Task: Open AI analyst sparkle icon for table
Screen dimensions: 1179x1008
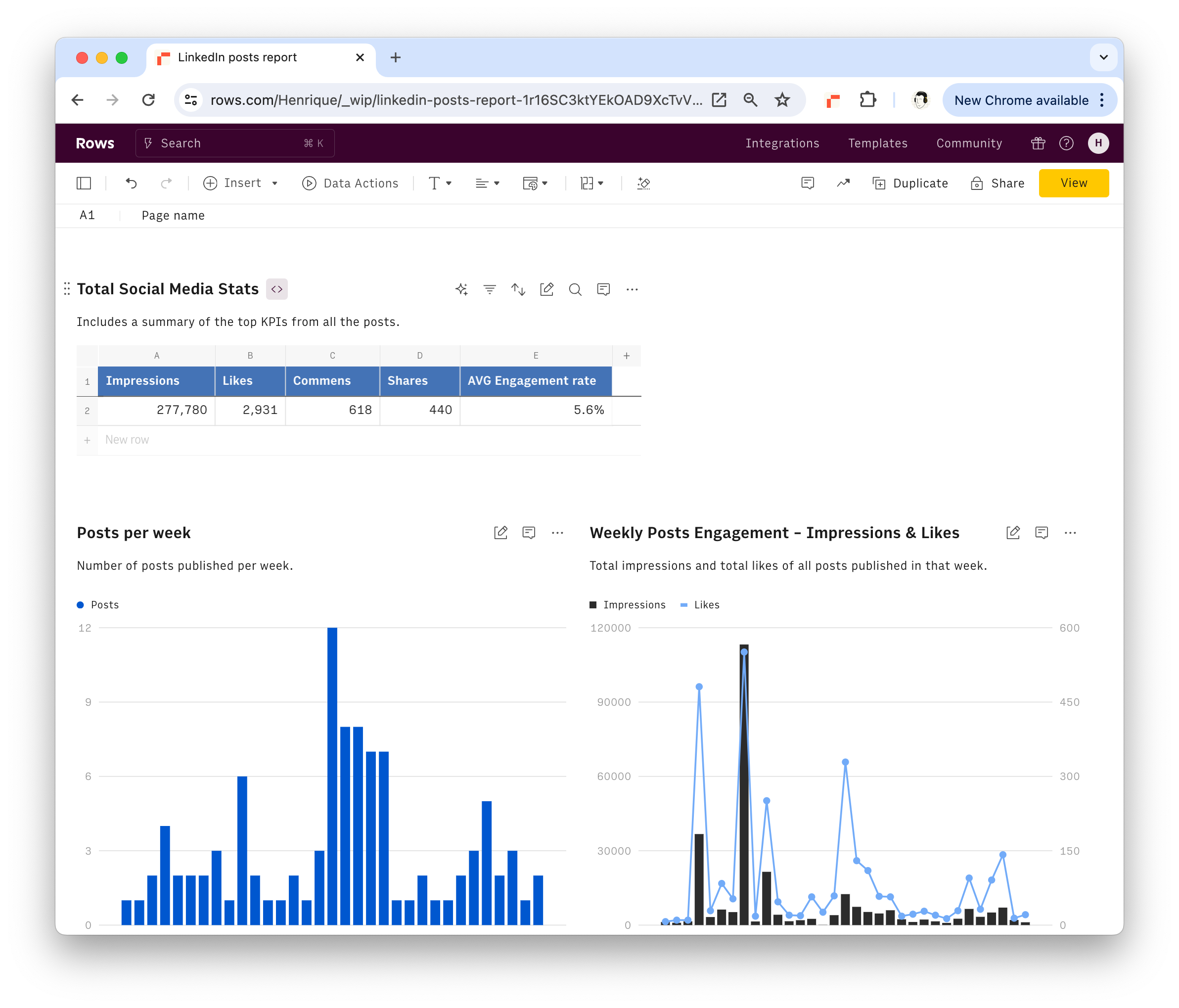Action: pyautogui.click(x=461, y=290)
